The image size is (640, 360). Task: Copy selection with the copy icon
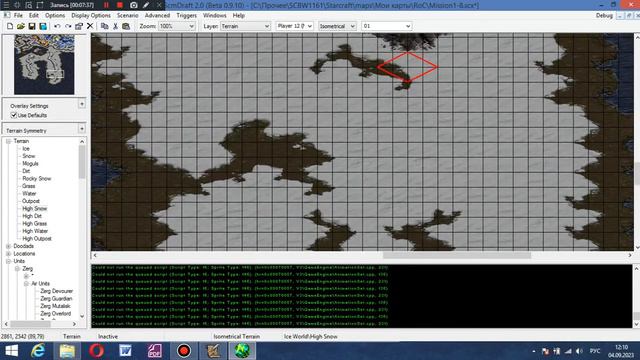pyautogui.click(x=104, y=26)
